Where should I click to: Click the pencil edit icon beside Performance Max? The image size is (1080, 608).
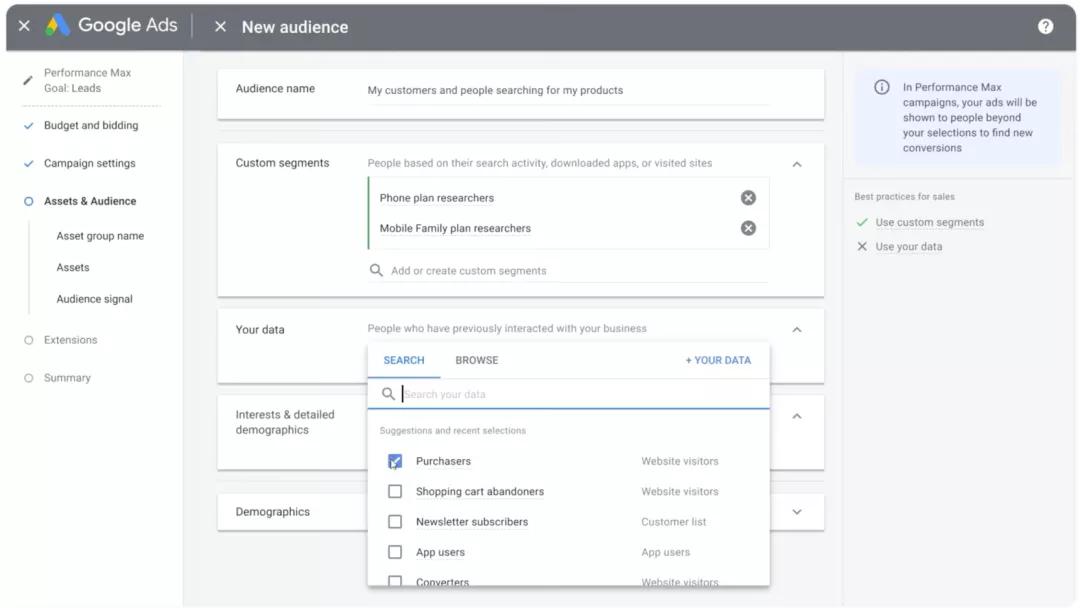click(28, 81)
